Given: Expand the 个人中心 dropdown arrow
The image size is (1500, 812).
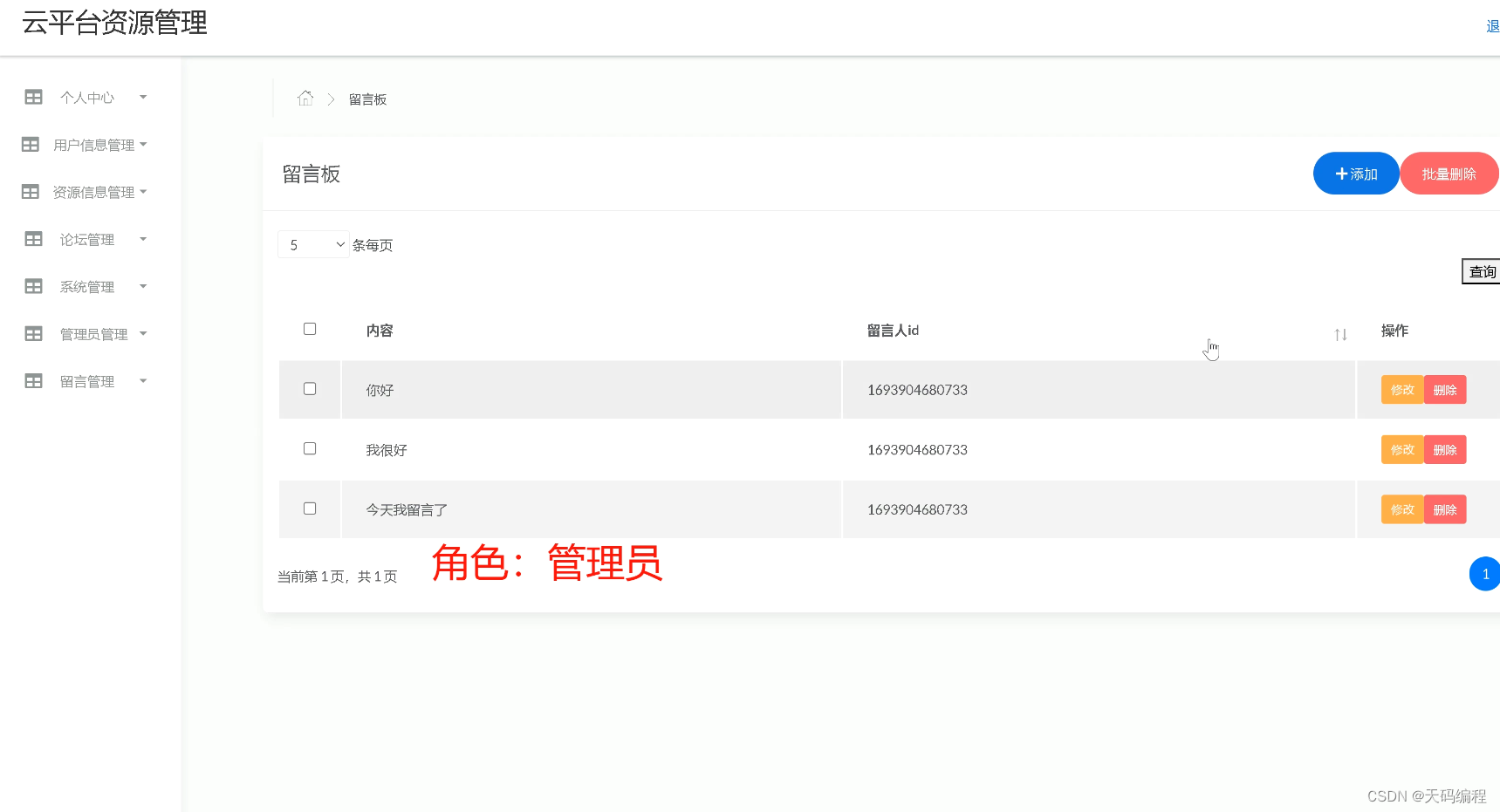Looking at the screenshot, I should tap(143, 97).
